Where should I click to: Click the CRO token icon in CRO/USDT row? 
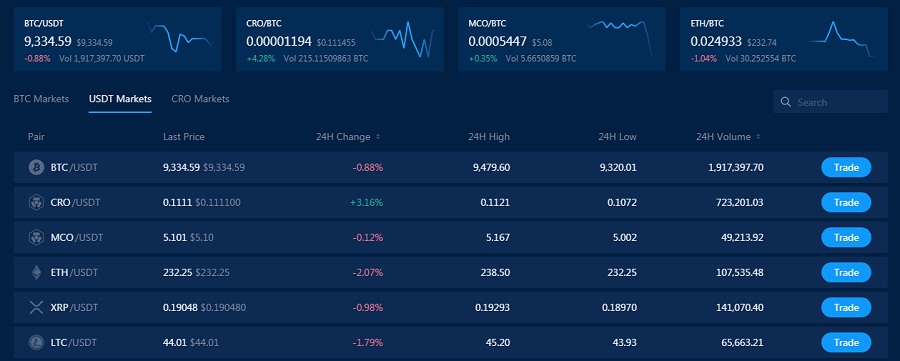click(x=36, y=203)
